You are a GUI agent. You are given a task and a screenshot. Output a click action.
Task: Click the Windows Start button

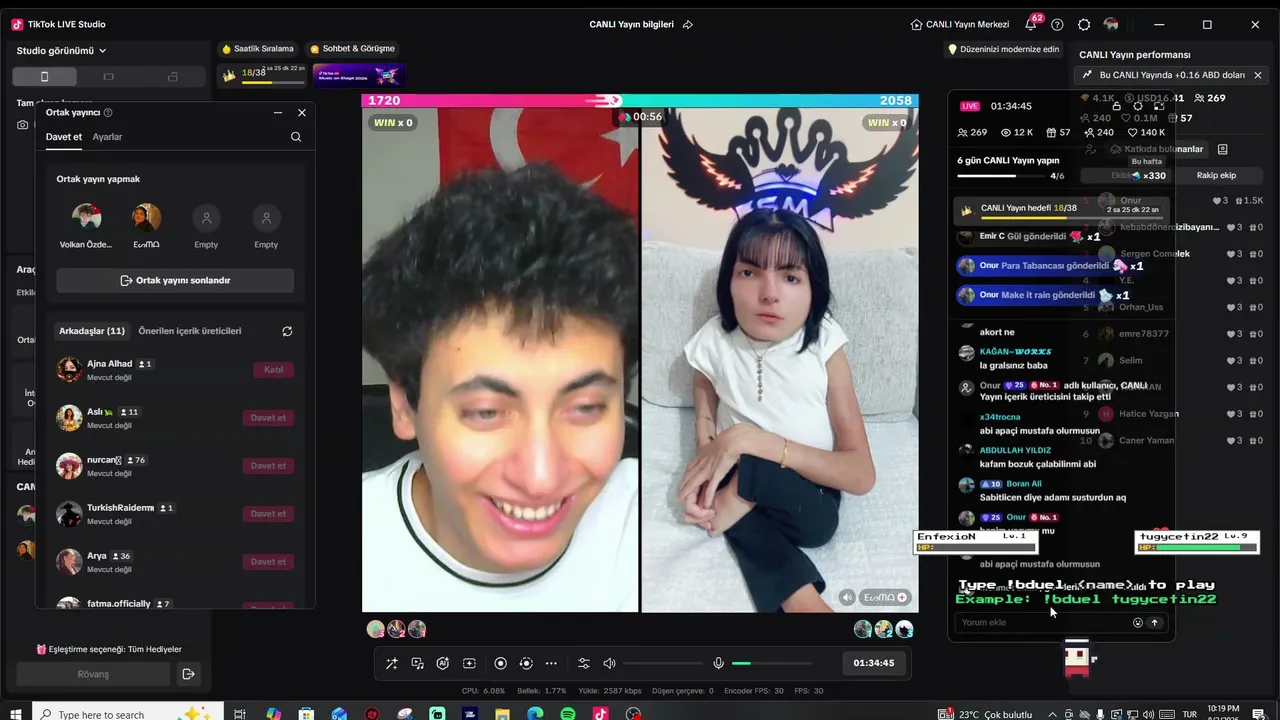coord(17,714)
